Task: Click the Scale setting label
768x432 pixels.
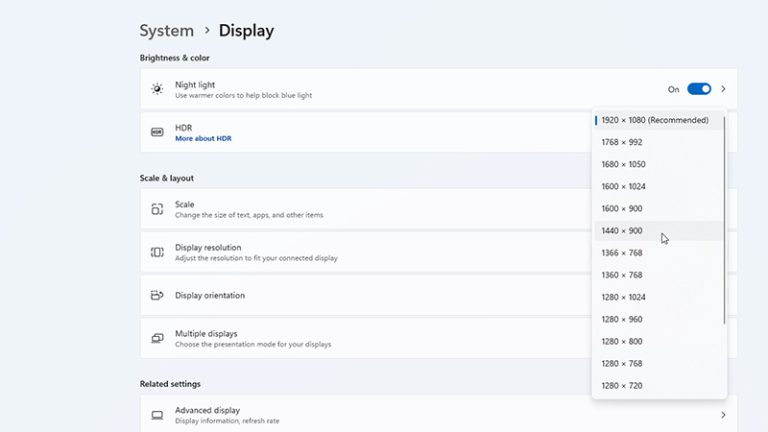Action: (x=185, y=204)
